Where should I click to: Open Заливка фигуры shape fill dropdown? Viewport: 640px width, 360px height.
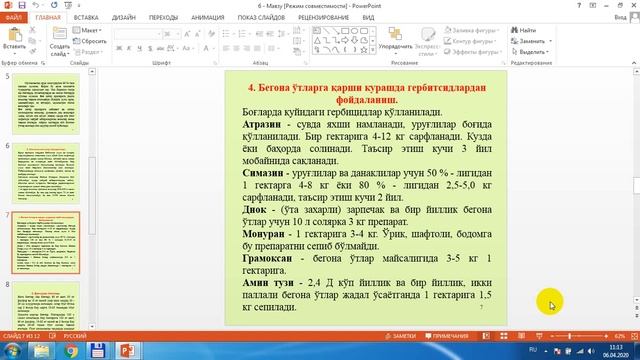point(472,30)
